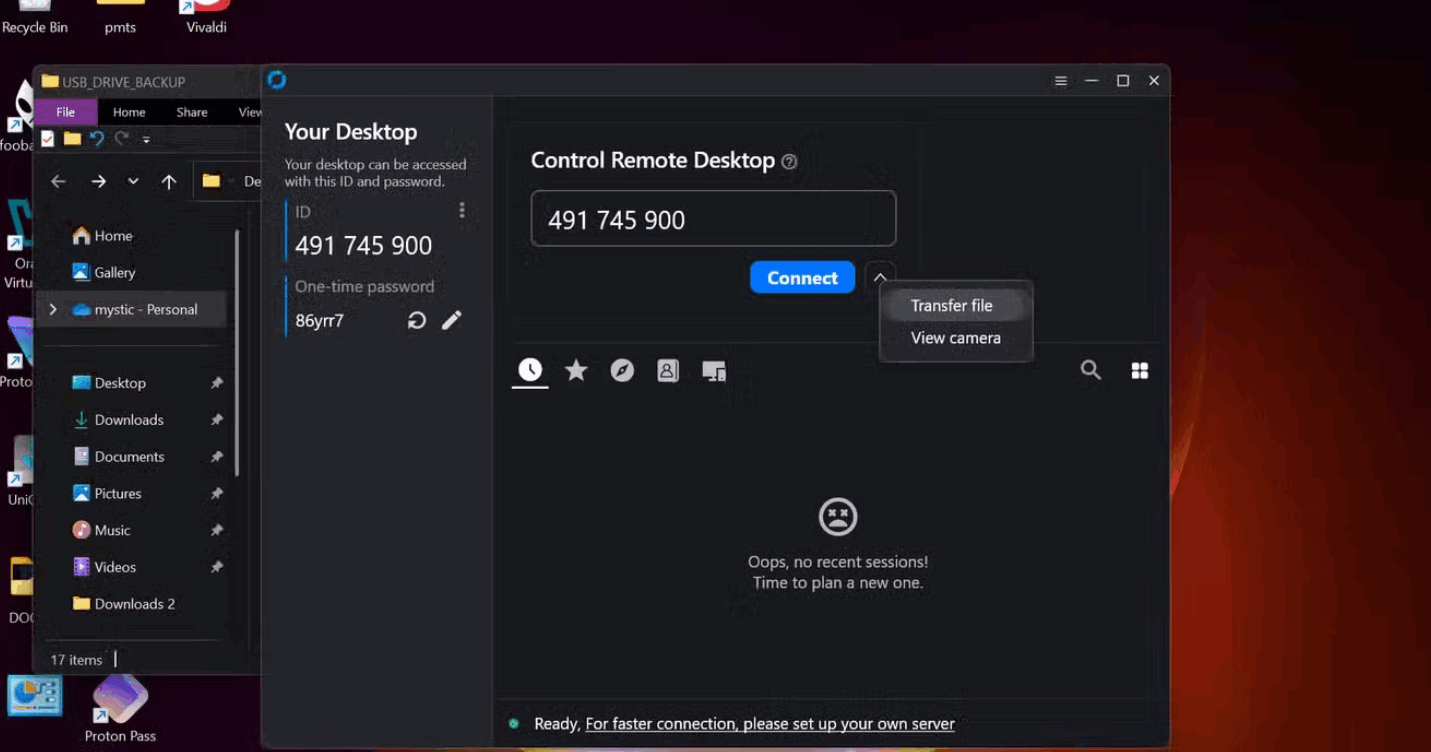This screenshot has height=752, width=1431.
Task: Expand the mystic - Personal tree item
Action: coord(53,310)
